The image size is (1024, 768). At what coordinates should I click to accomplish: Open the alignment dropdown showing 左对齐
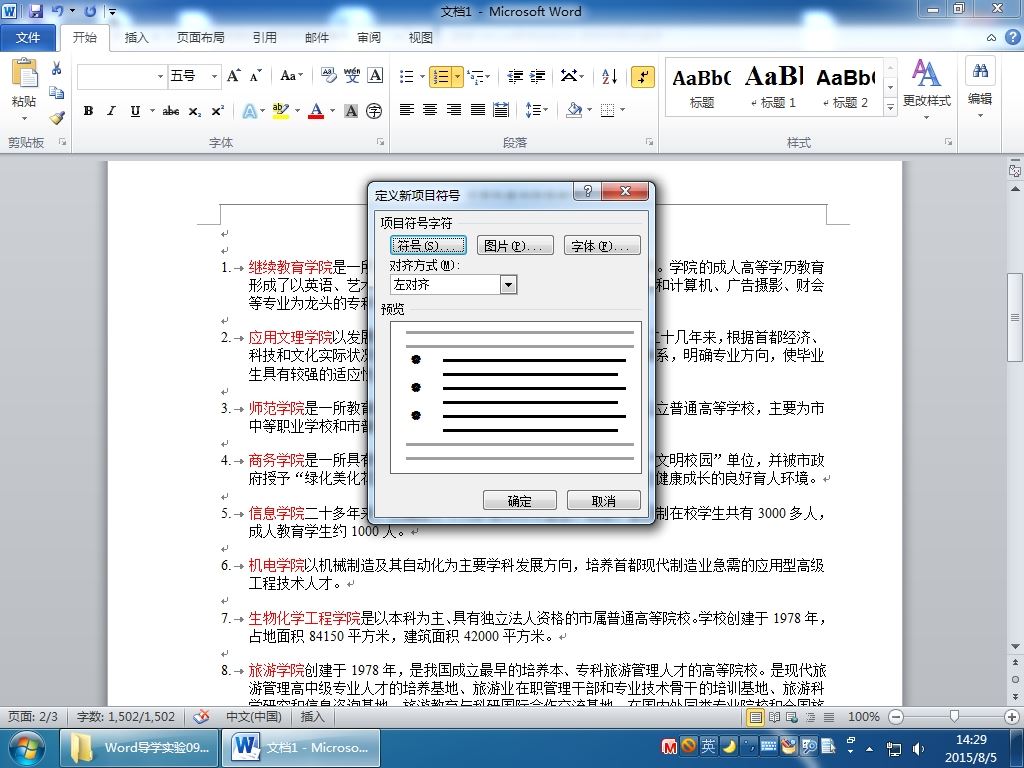(x=509, y=285)
